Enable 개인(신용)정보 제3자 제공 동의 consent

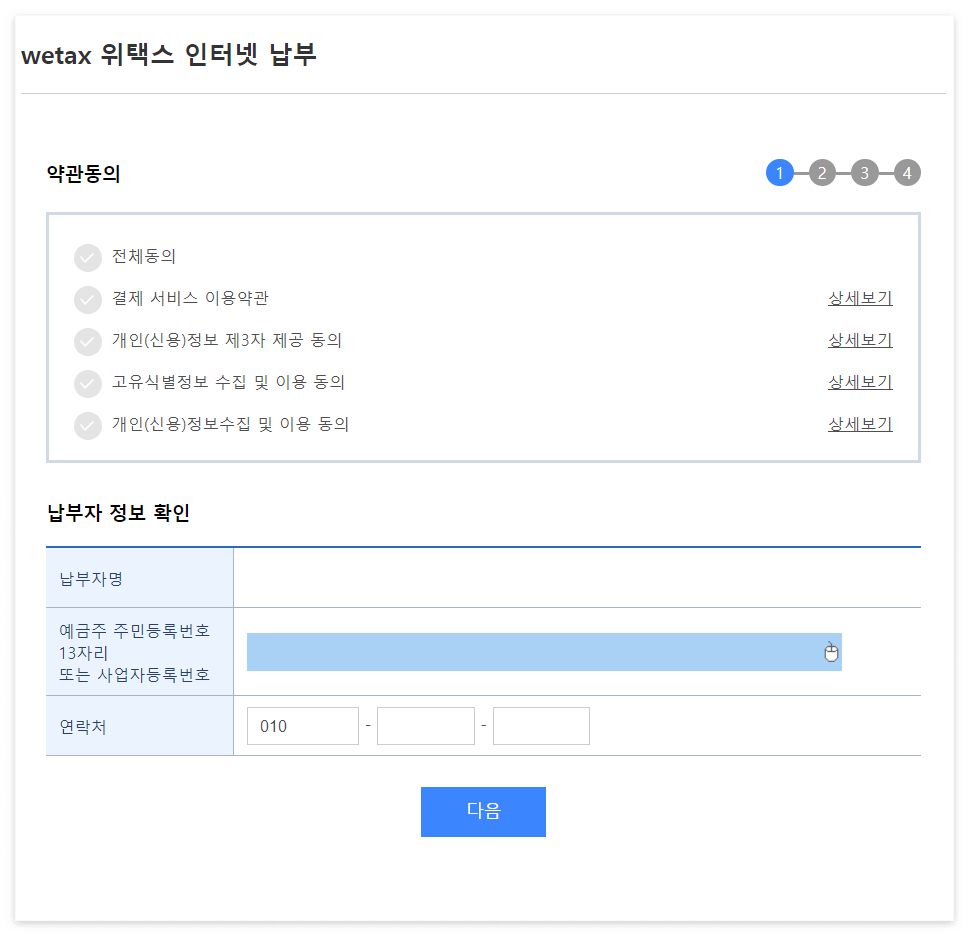87,341
